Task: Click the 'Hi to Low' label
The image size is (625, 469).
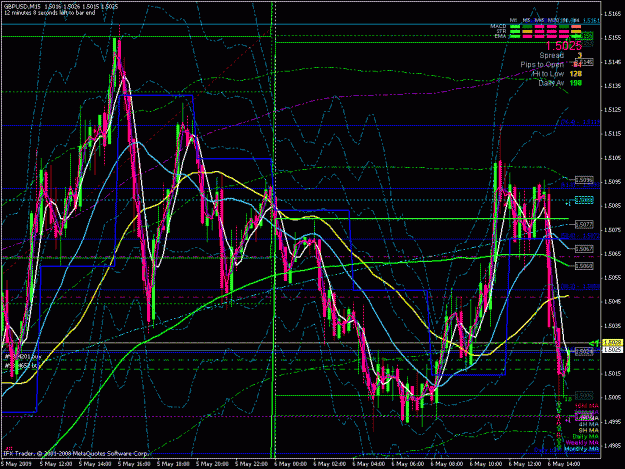Action: [x=548, y=74]
